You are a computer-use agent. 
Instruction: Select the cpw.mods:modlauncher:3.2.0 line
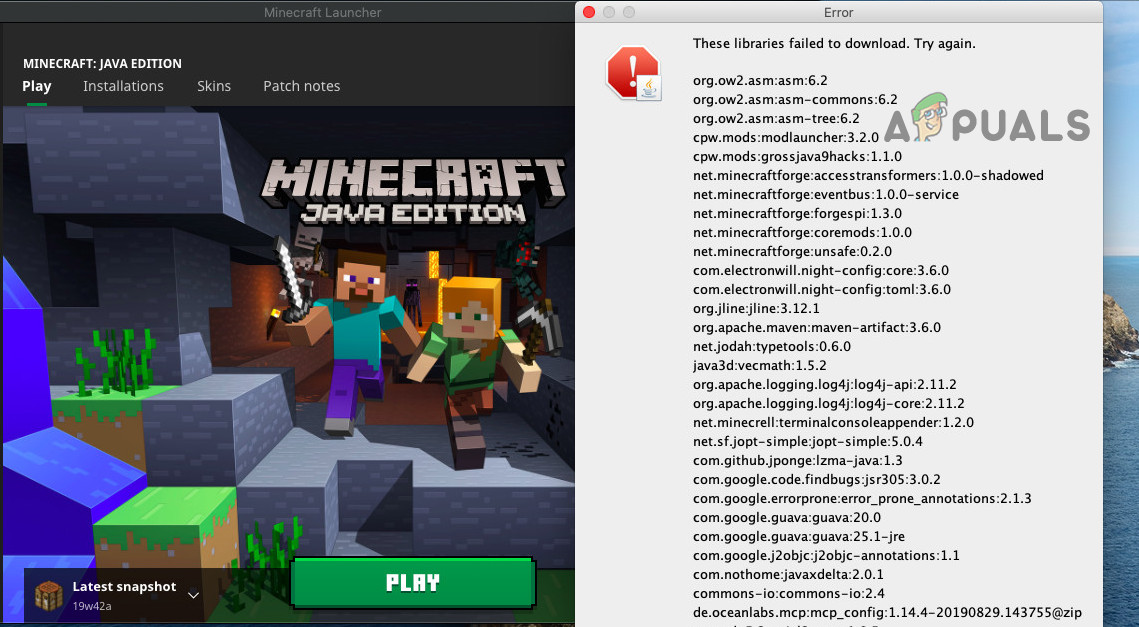(785, 137)
